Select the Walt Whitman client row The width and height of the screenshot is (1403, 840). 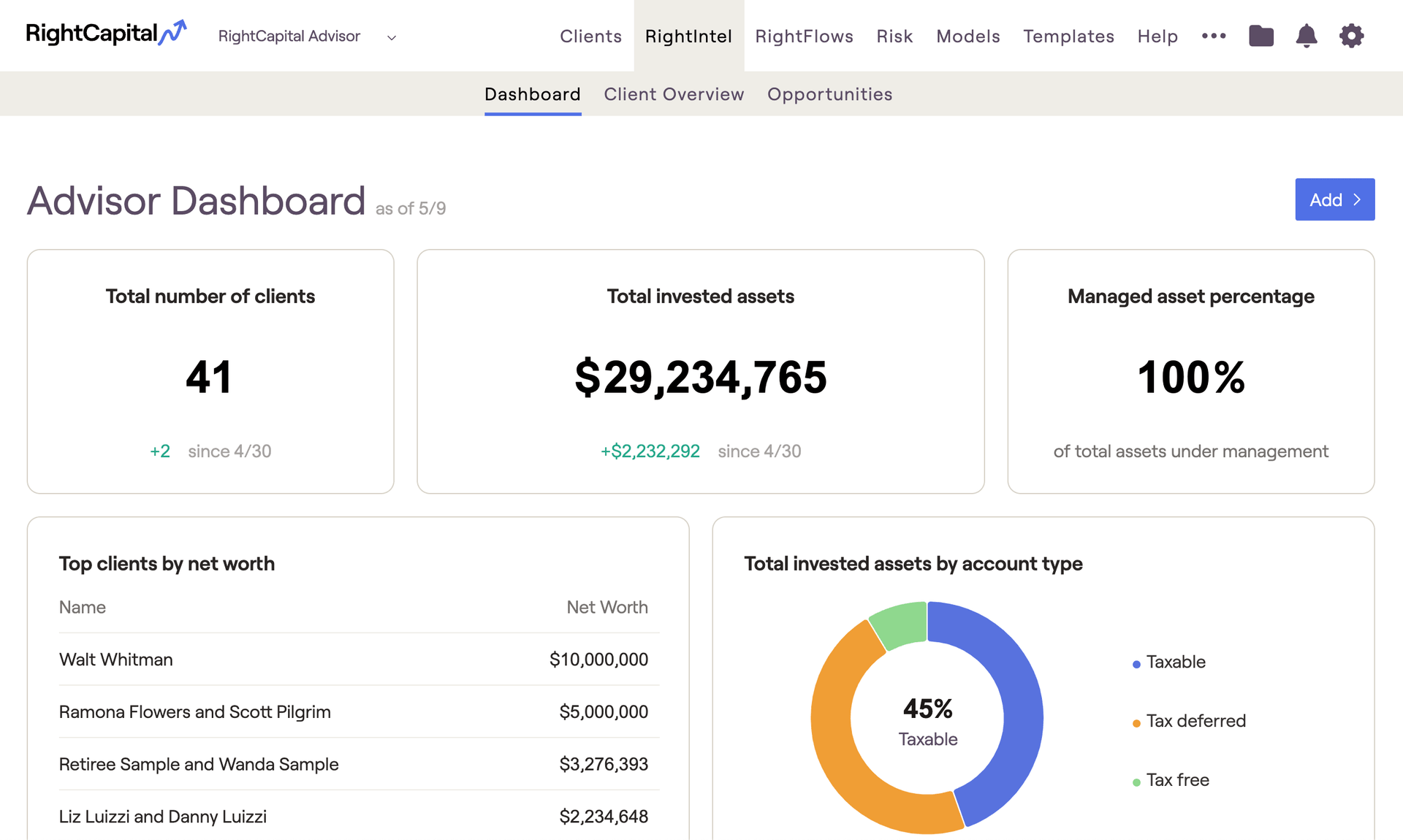tap(359, 659)
